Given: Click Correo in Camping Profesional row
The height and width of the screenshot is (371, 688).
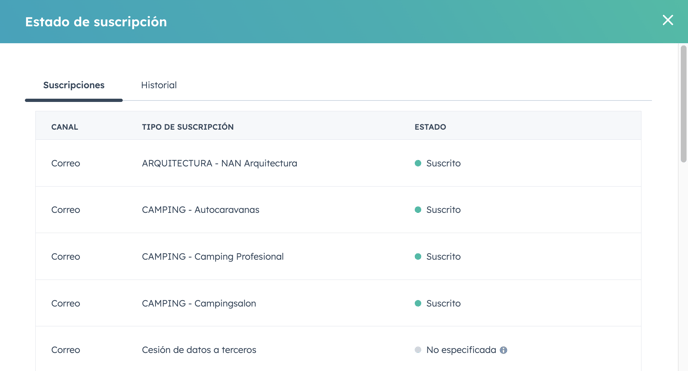Looking at the screenshot, I should tap(65, 257).
